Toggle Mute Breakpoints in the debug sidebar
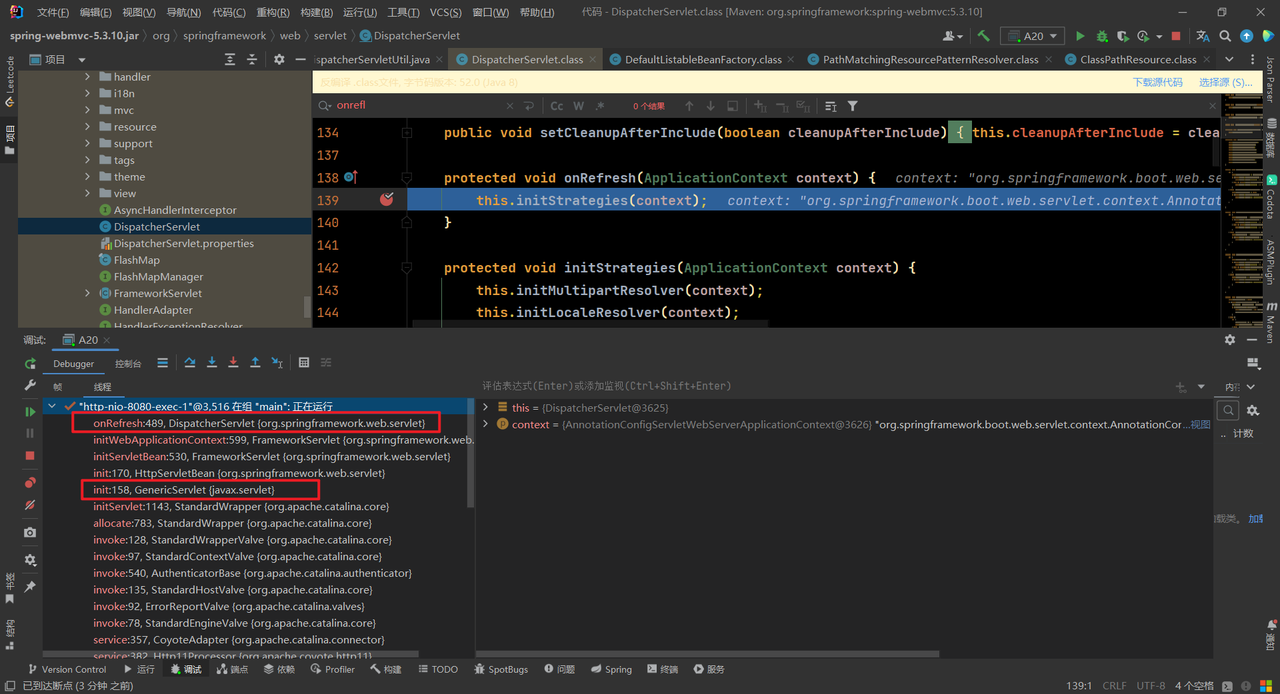 tap(30, 505)
